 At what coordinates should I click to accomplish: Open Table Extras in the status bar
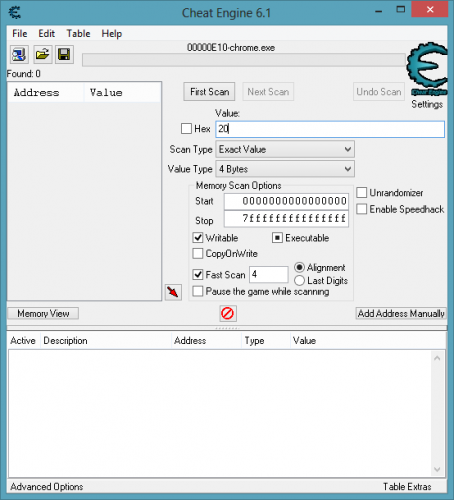[407, 487]
